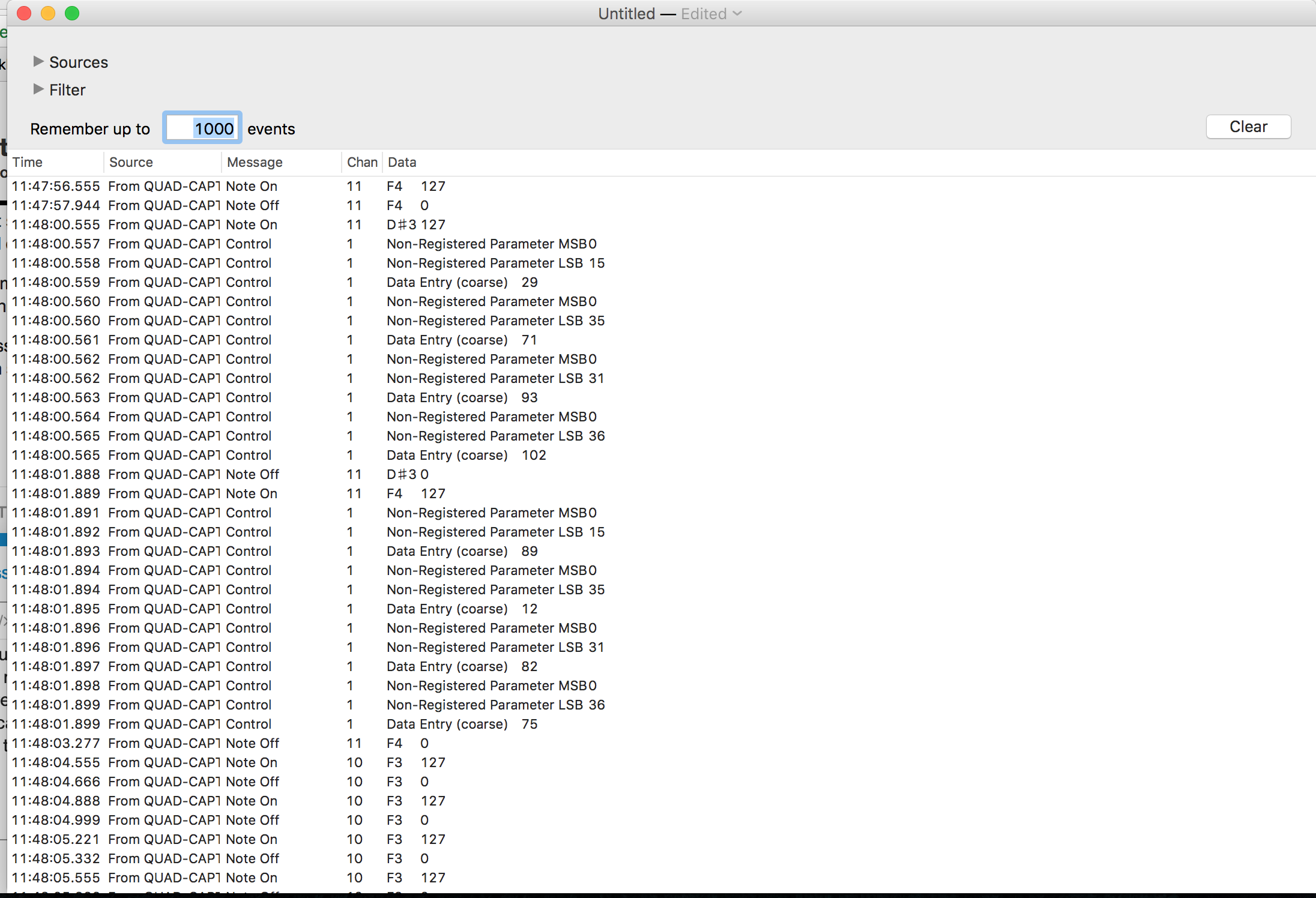Image resolution: width=1316 pixels, height=898 pixels.
Task: Select Data Entry (coarse) 102 row
Action: click(662, 455)
